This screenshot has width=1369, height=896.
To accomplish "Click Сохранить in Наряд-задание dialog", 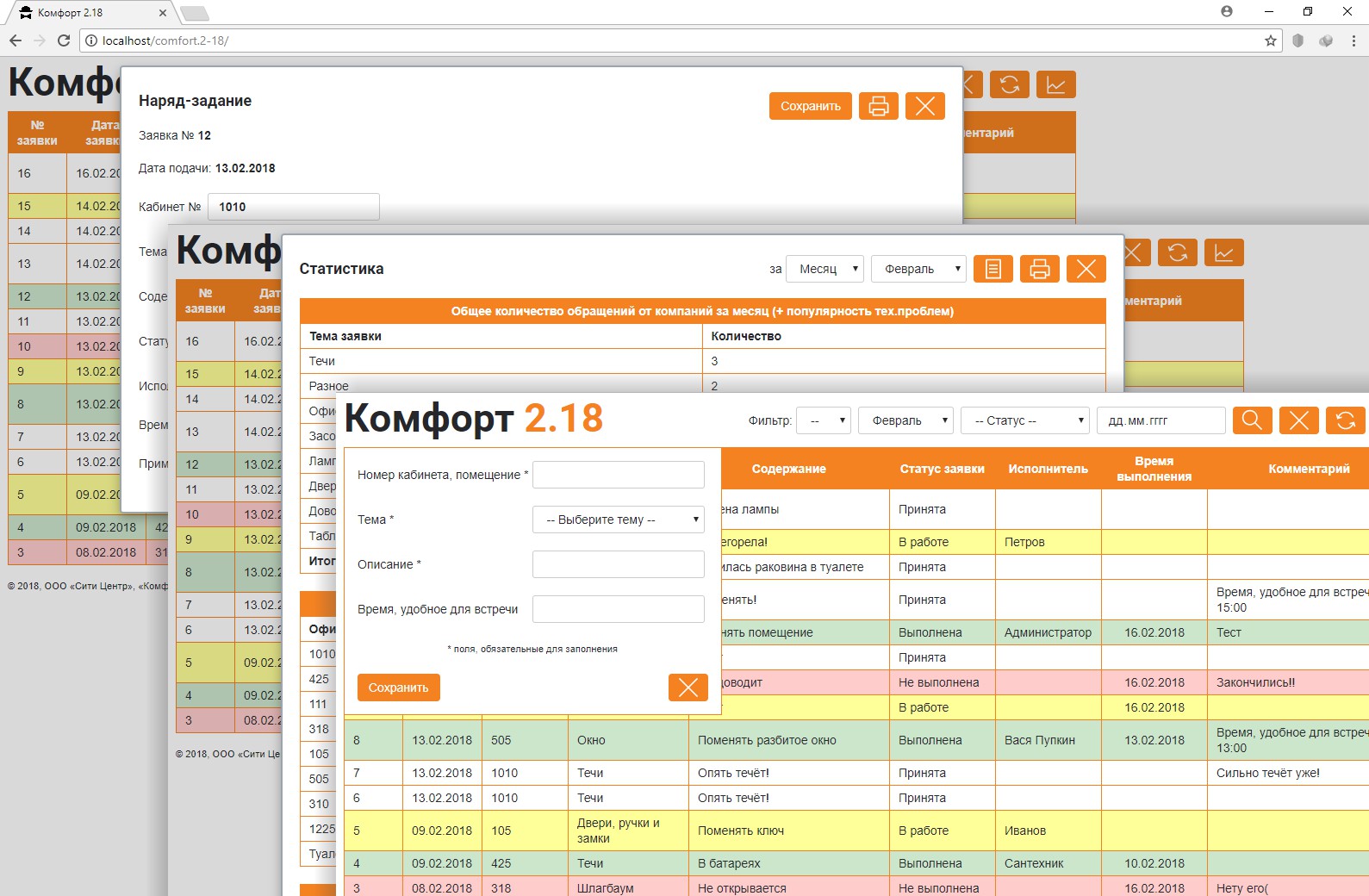I will point(811,106).
